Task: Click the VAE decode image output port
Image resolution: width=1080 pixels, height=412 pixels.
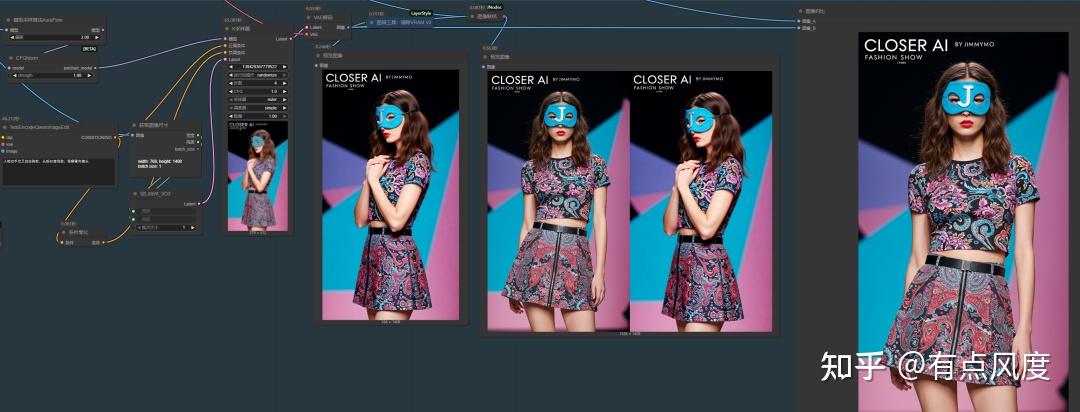Action: 348,28
